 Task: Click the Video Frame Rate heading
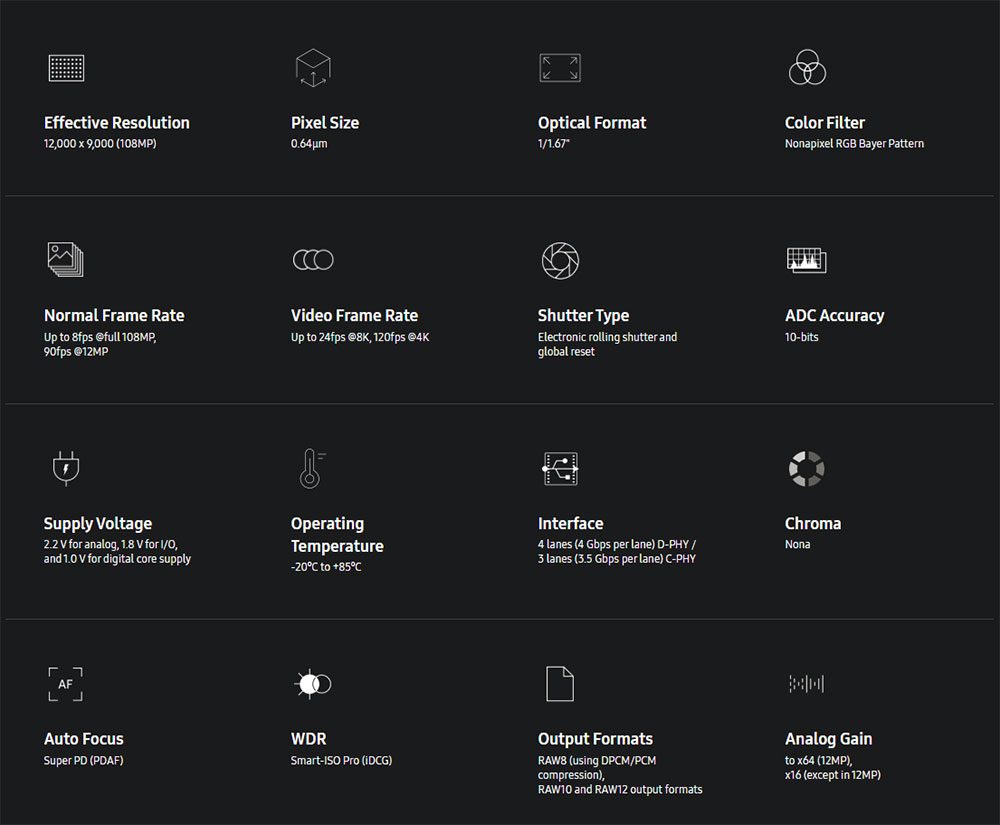tap(354, 316)
